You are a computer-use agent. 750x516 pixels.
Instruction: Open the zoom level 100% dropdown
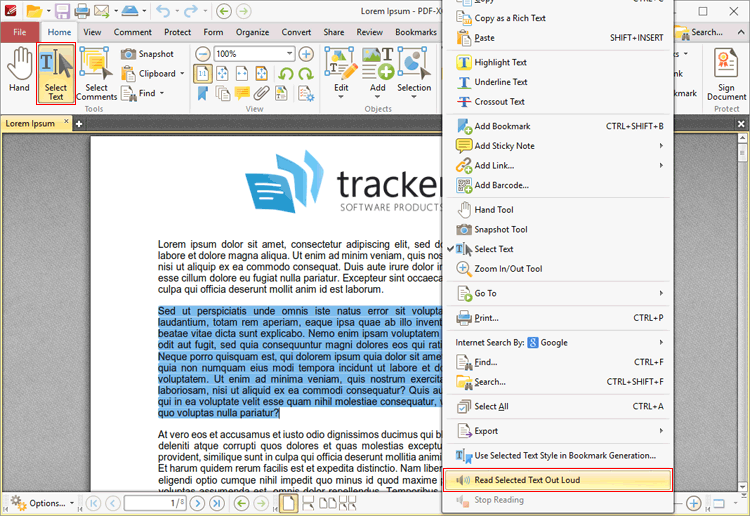288,54
